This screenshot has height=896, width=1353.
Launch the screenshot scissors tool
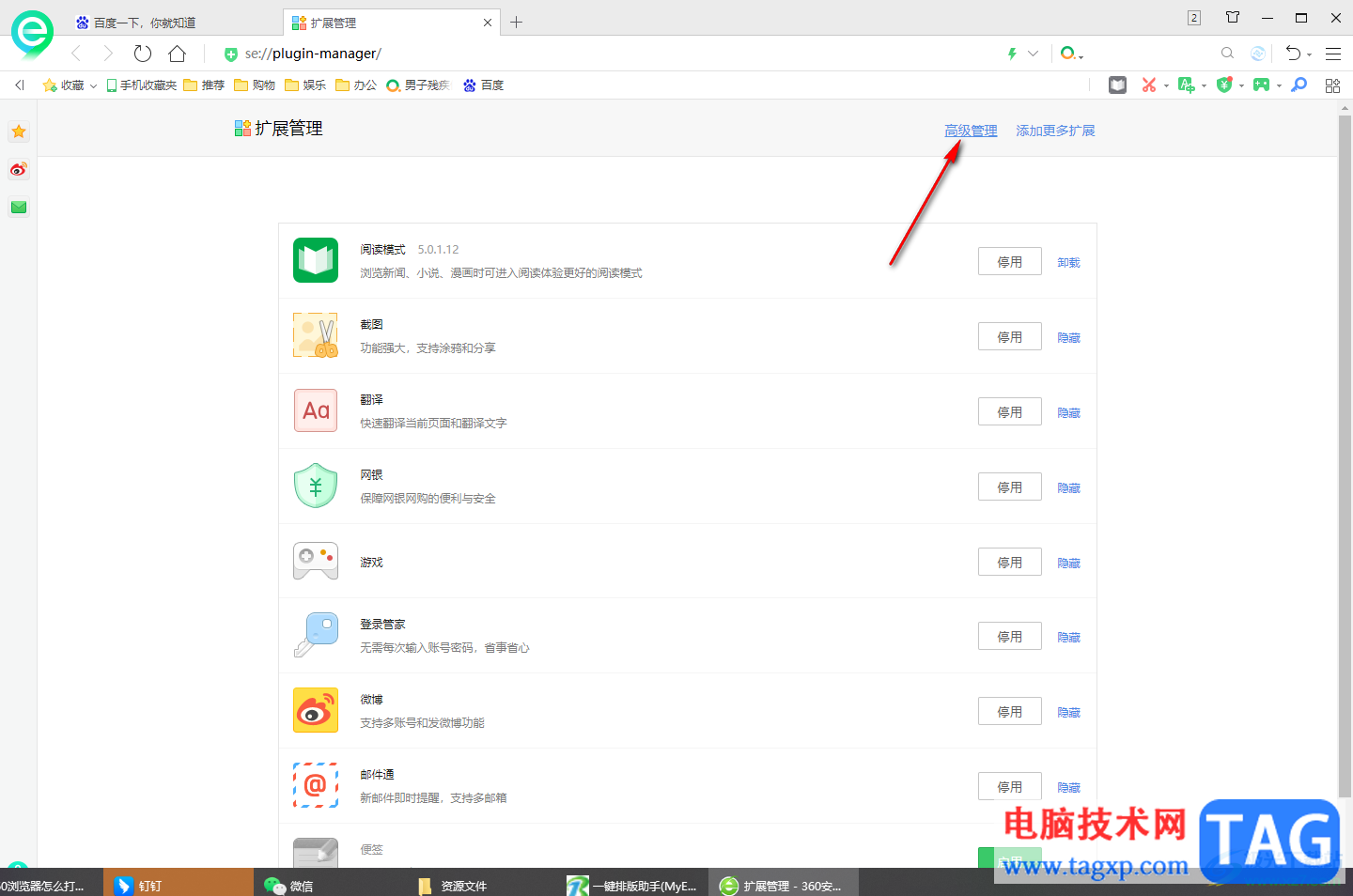[1148, 85]
